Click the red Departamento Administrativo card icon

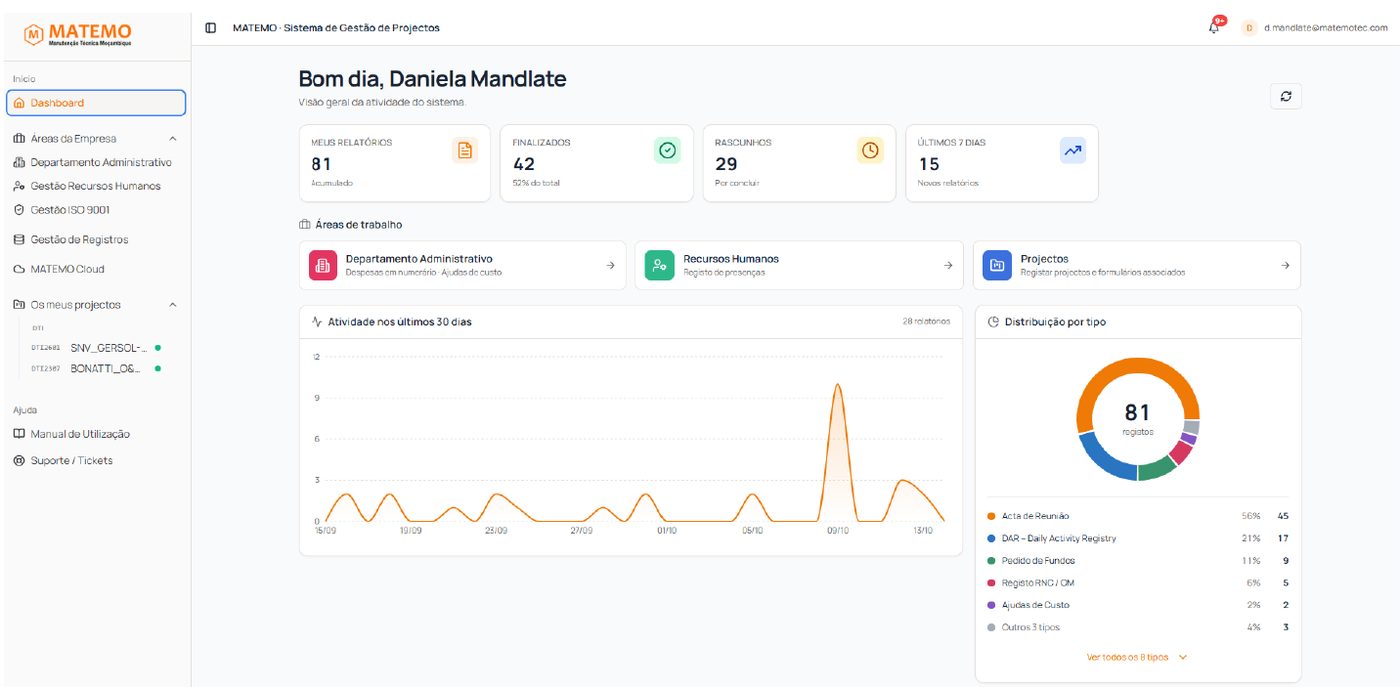point(322,265)
